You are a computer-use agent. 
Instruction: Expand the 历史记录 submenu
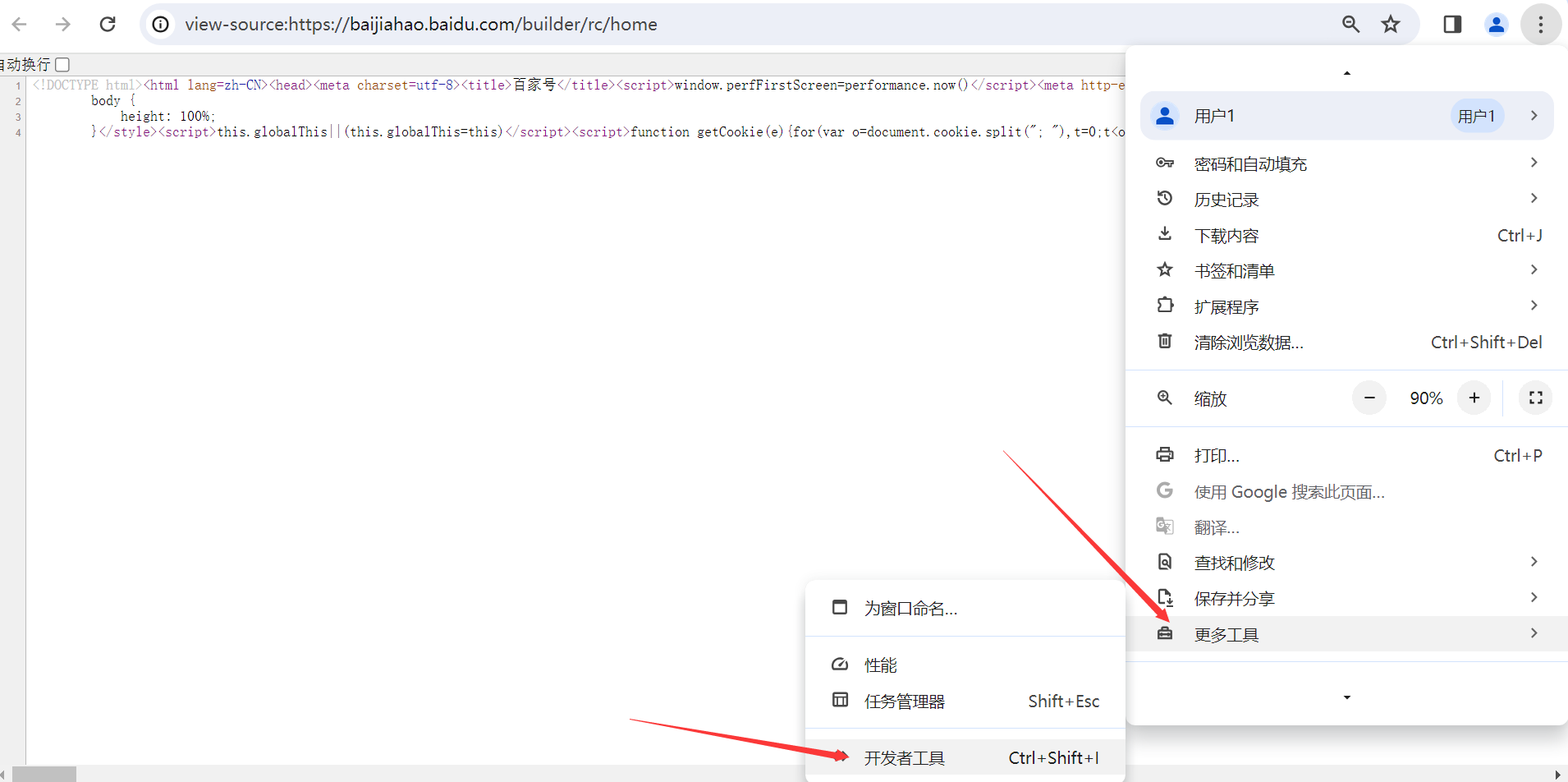pyautogui.click(x=1346, y=200)
